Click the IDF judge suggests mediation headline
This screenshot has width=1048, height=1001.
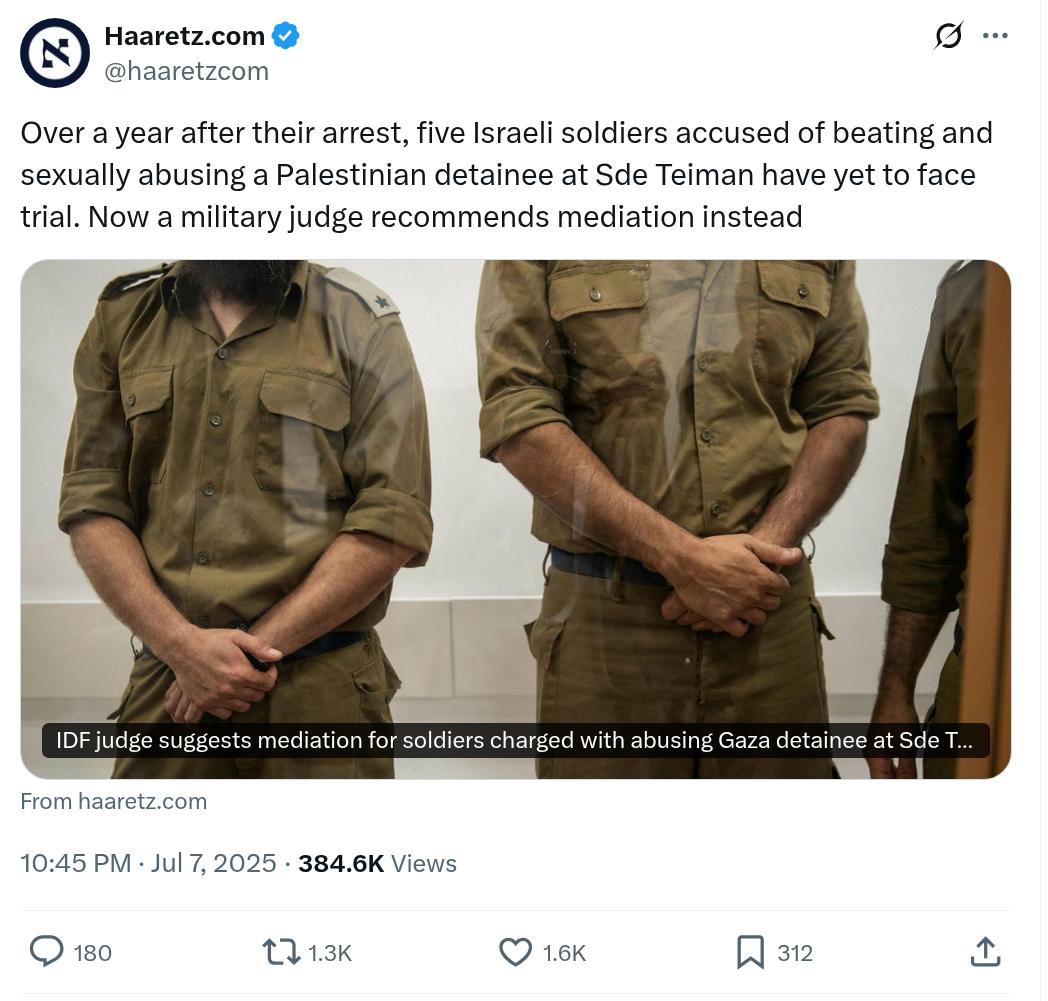[515, 740]
